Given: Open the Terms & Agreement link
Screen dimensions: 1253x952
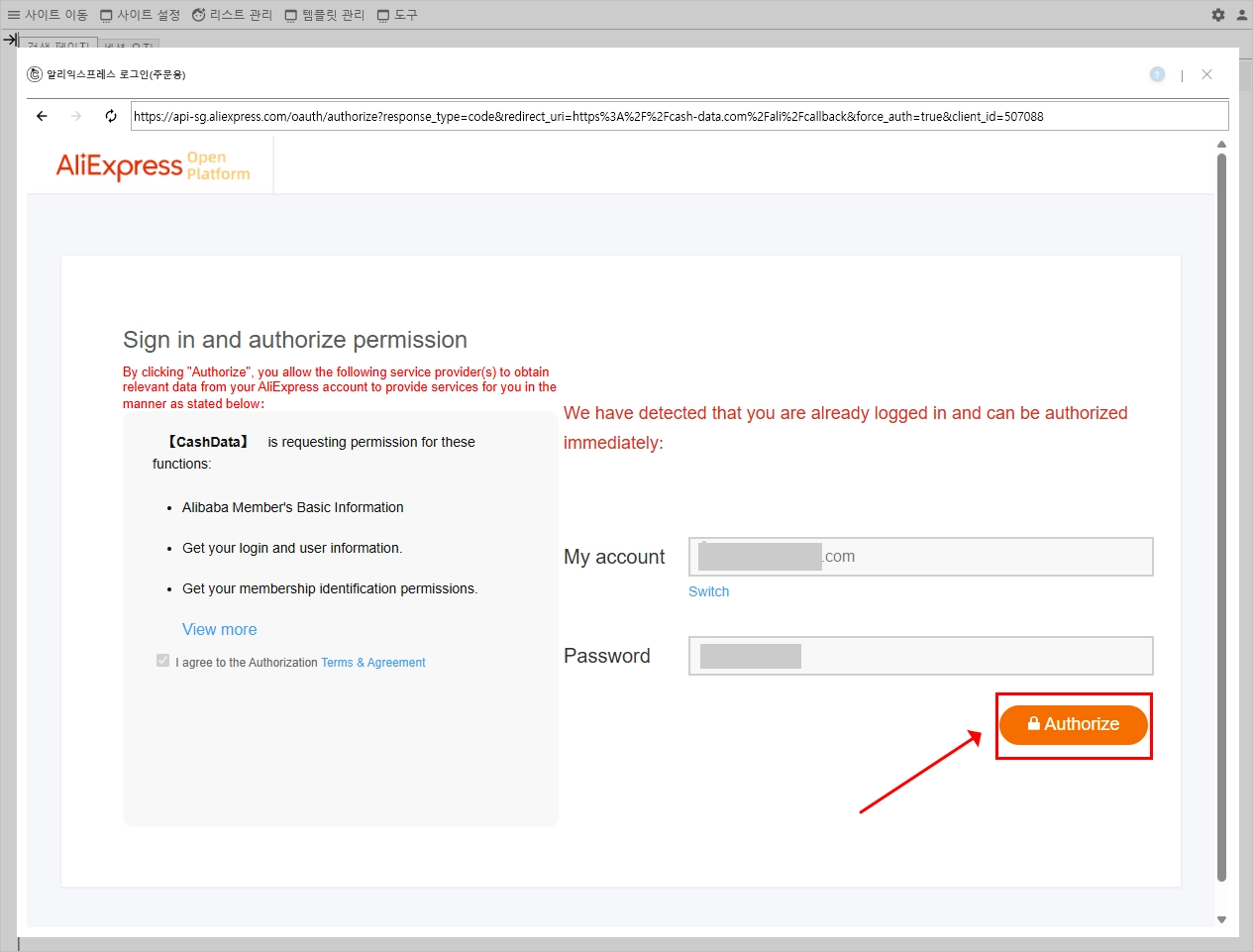Looking at the screenshot, I should pyautogui.click(x=373, y=663).
